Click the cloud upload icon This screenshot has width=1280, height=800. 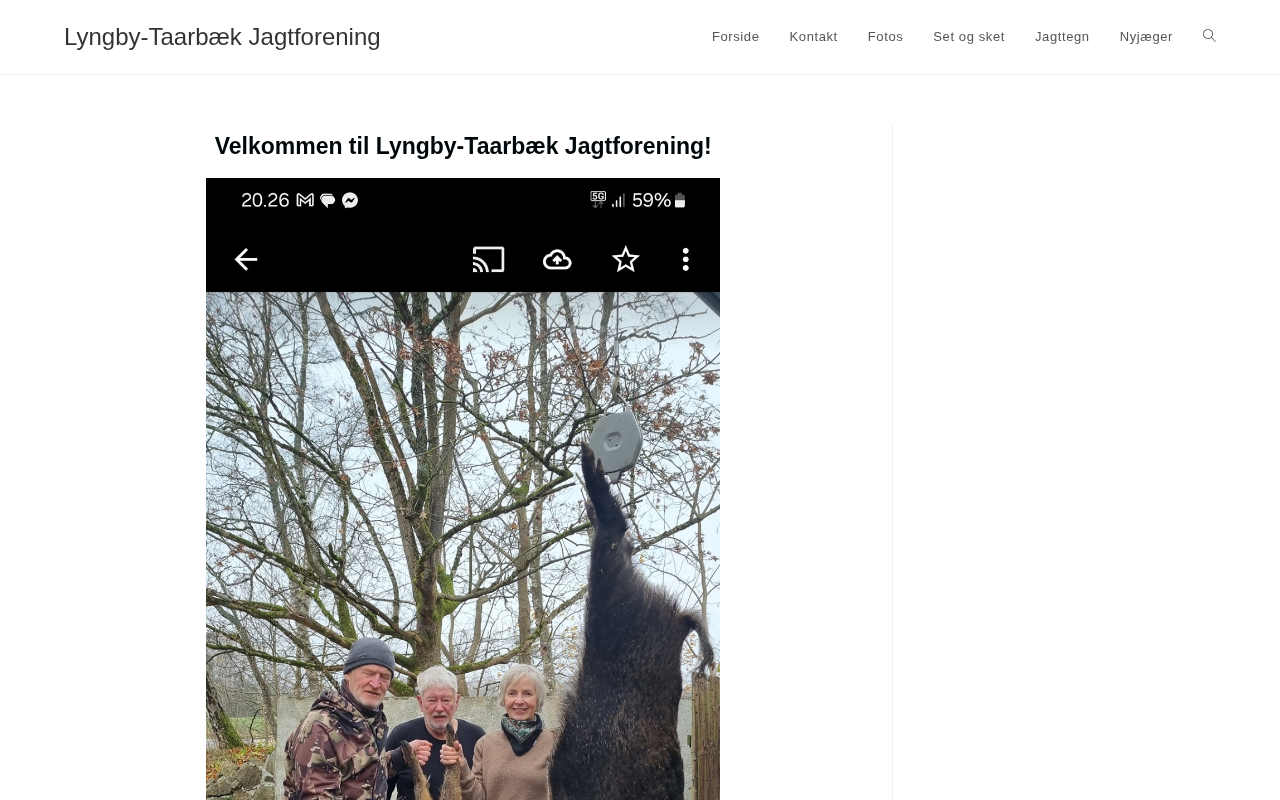(557, 260)
